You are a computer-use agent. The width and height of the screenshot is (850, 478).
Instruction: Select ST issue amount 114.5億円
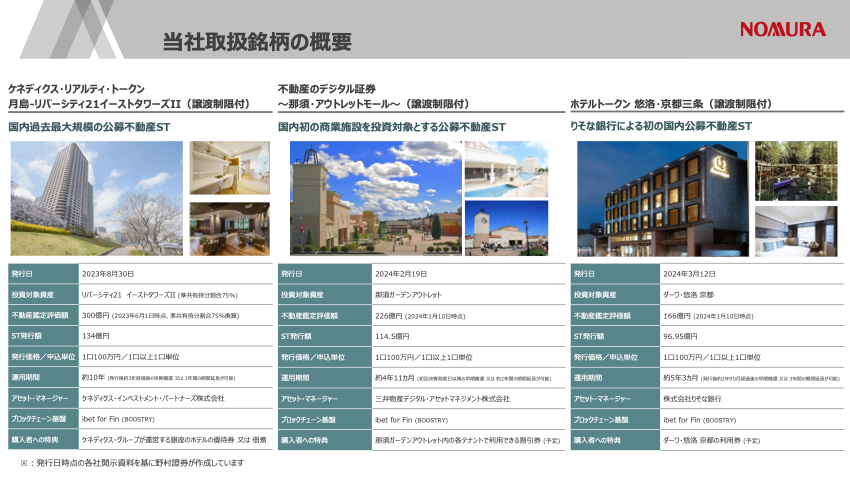click(x=392, y=337)
